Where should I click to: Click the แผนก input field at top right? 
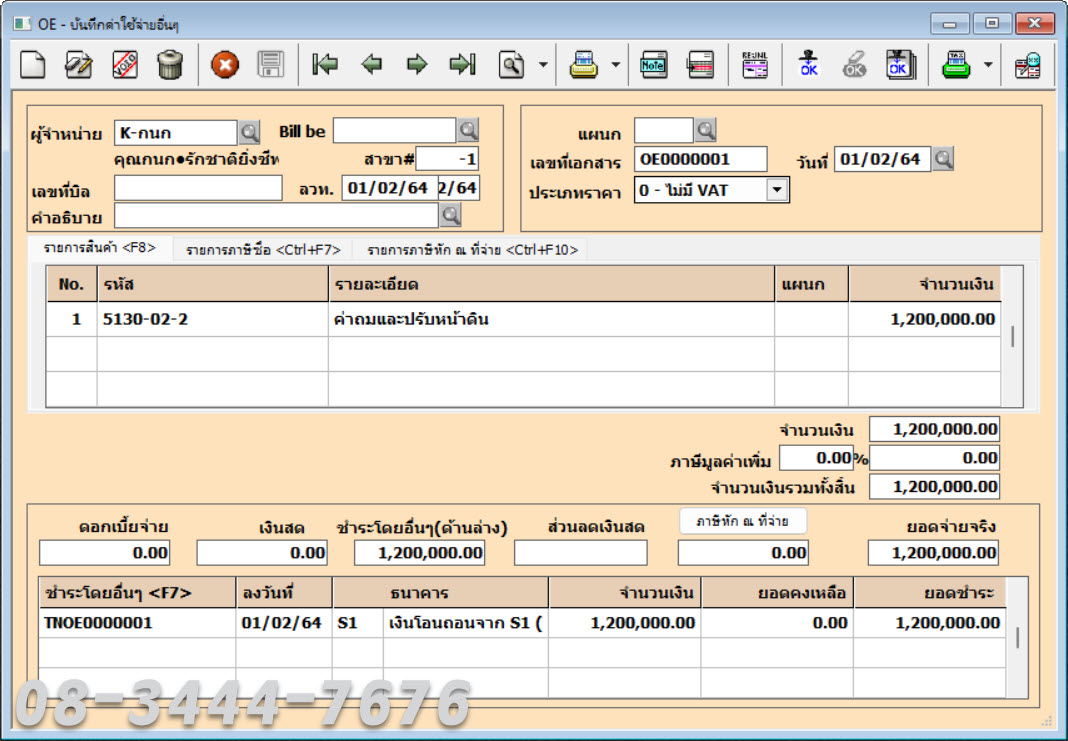coord(663,130)
